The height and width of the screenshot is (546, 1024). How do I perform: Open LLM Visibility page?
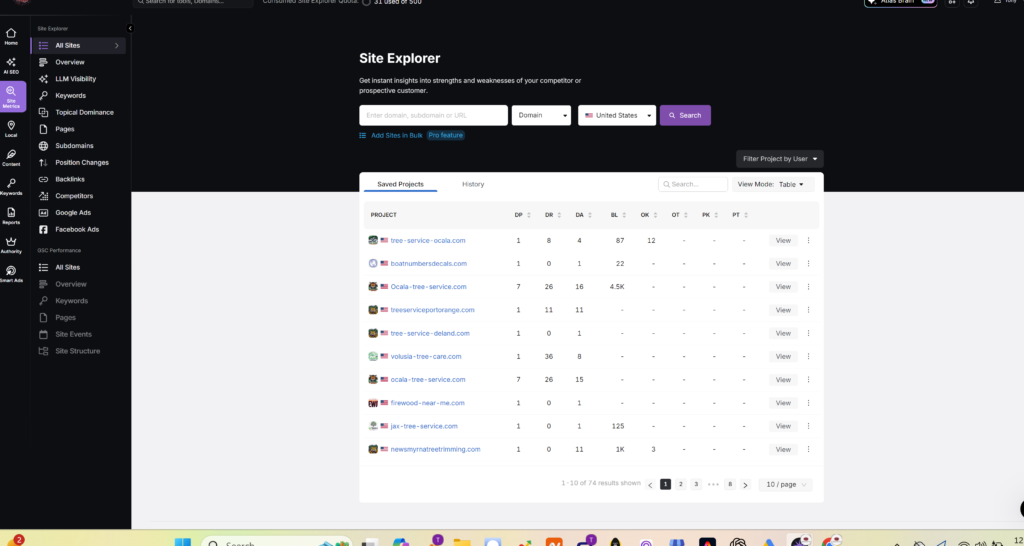click(75, 79)
